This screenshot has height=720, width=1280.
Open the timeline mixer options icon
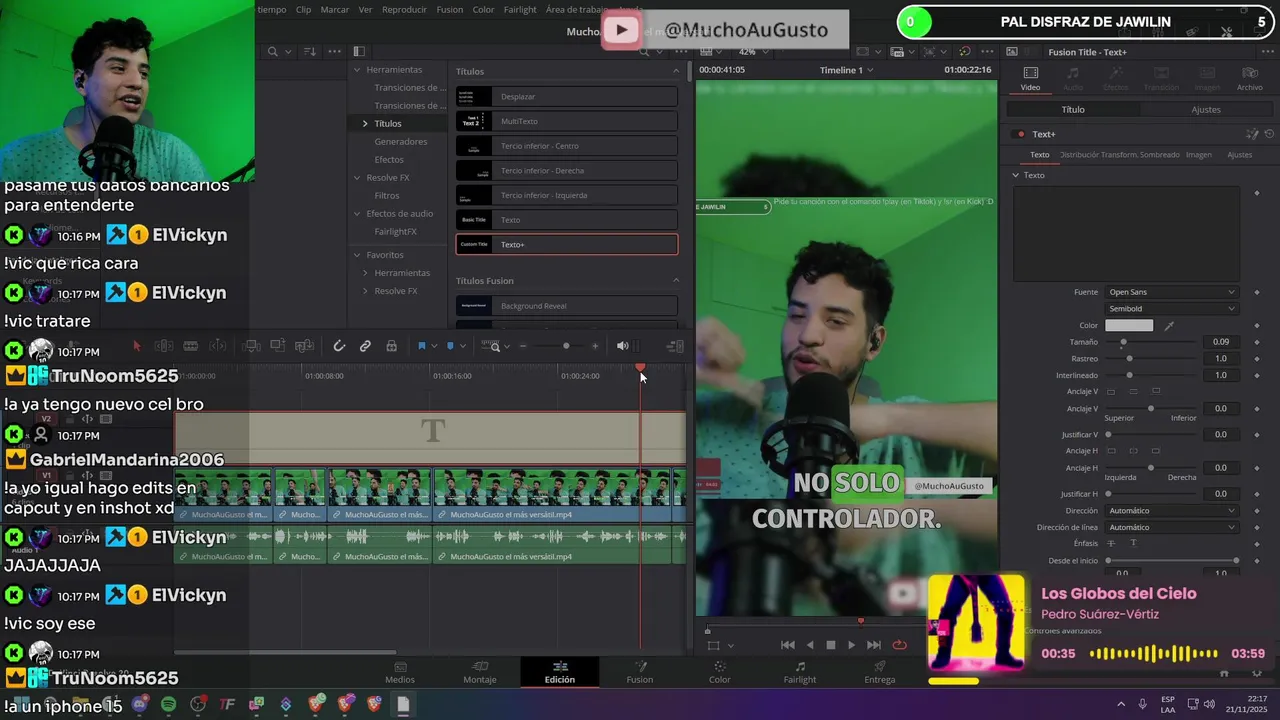point(675,346)
